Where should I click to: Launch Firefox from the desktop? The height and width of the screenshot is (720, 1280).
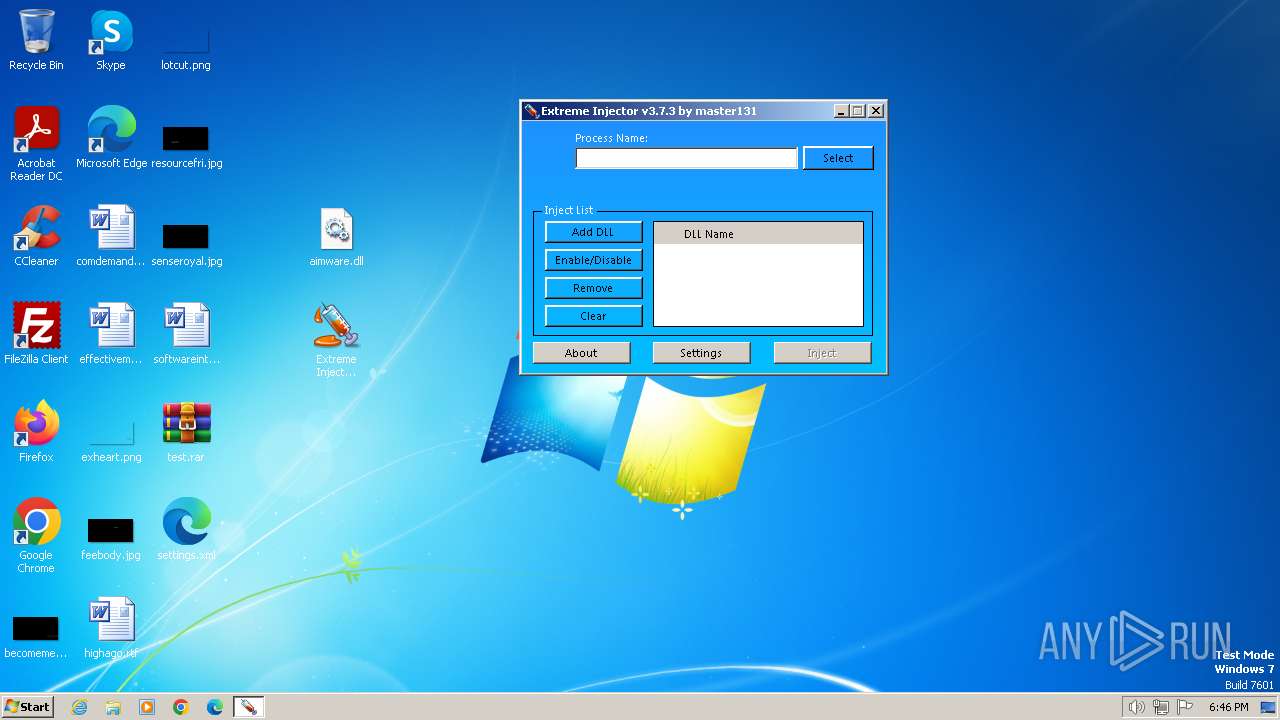point(36,432)
